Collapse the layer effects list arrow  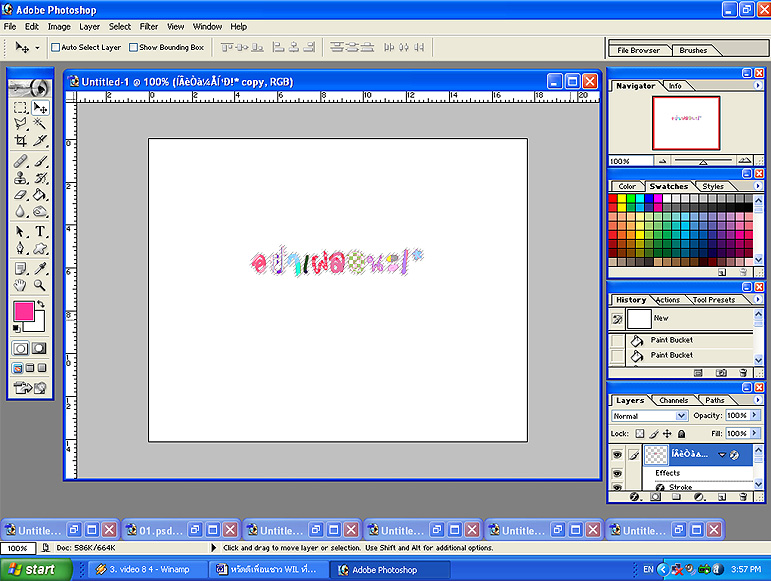click(x=721, y=455)
